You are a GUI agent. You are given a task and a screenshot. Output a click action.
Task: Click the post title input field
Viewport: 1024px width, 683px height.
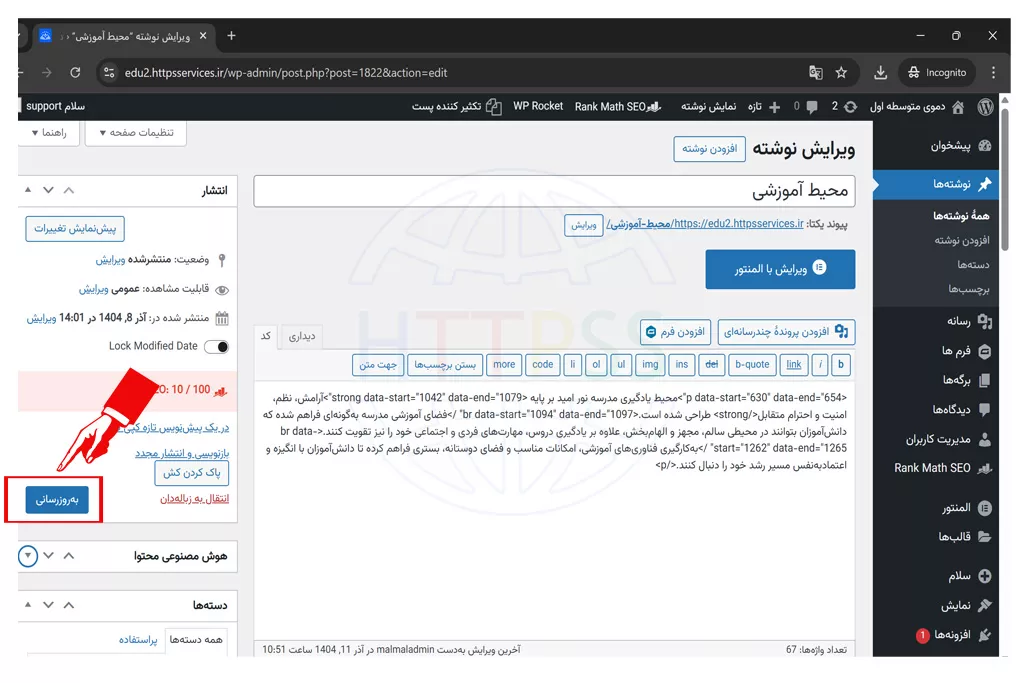(x=555, y=191)
